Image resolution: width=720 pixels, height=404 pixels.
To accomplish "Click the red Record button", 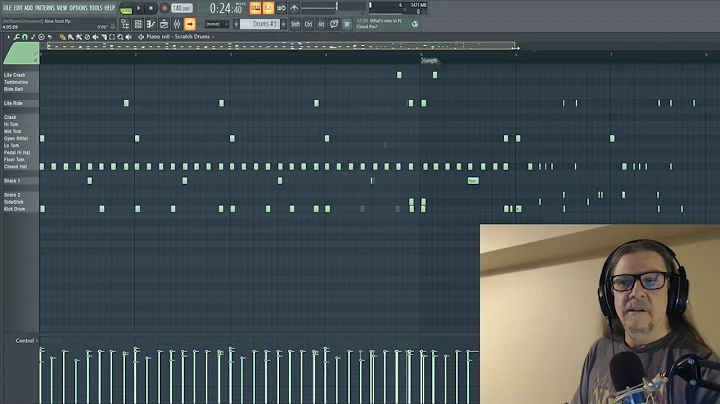I will coord(164,8).
